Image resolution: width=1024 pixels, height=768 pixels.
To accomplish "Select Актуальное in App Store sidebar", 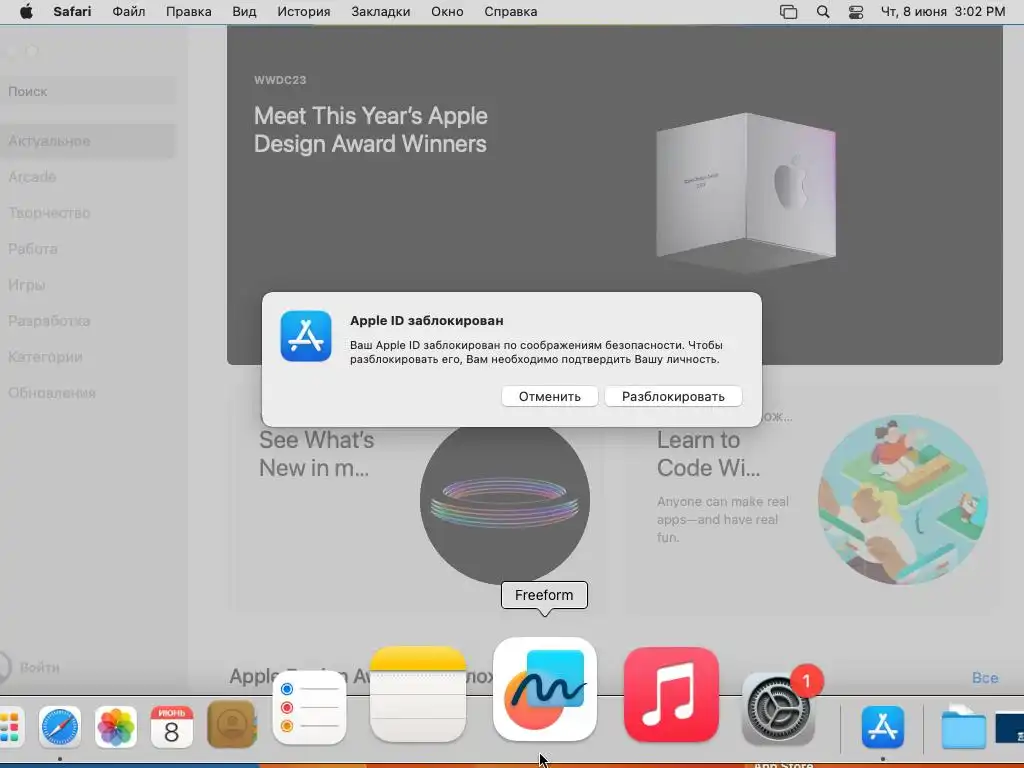I will point(88,141).
